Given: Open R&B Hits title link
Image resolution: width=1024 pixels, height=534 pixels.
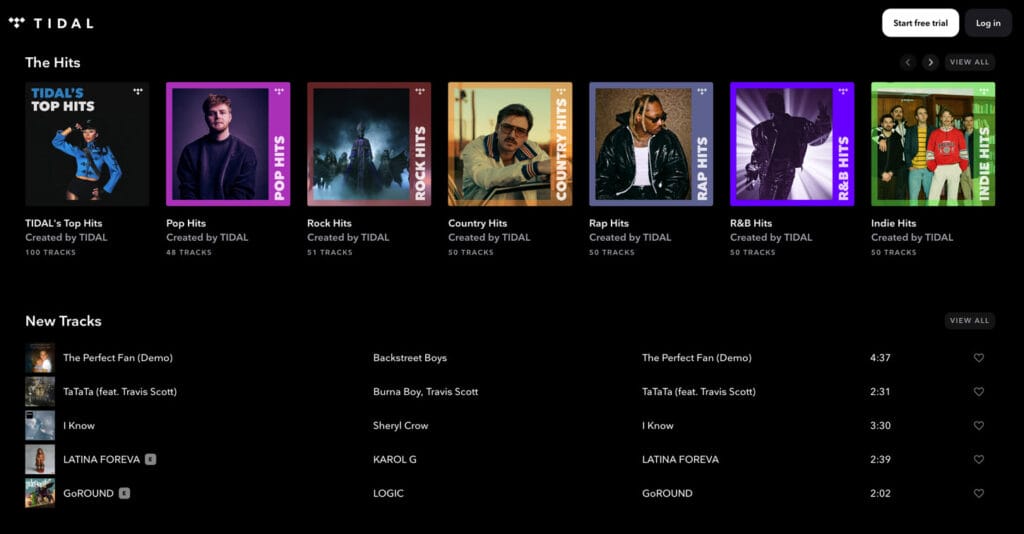Looking at the screenshot, I should [751, 223].
